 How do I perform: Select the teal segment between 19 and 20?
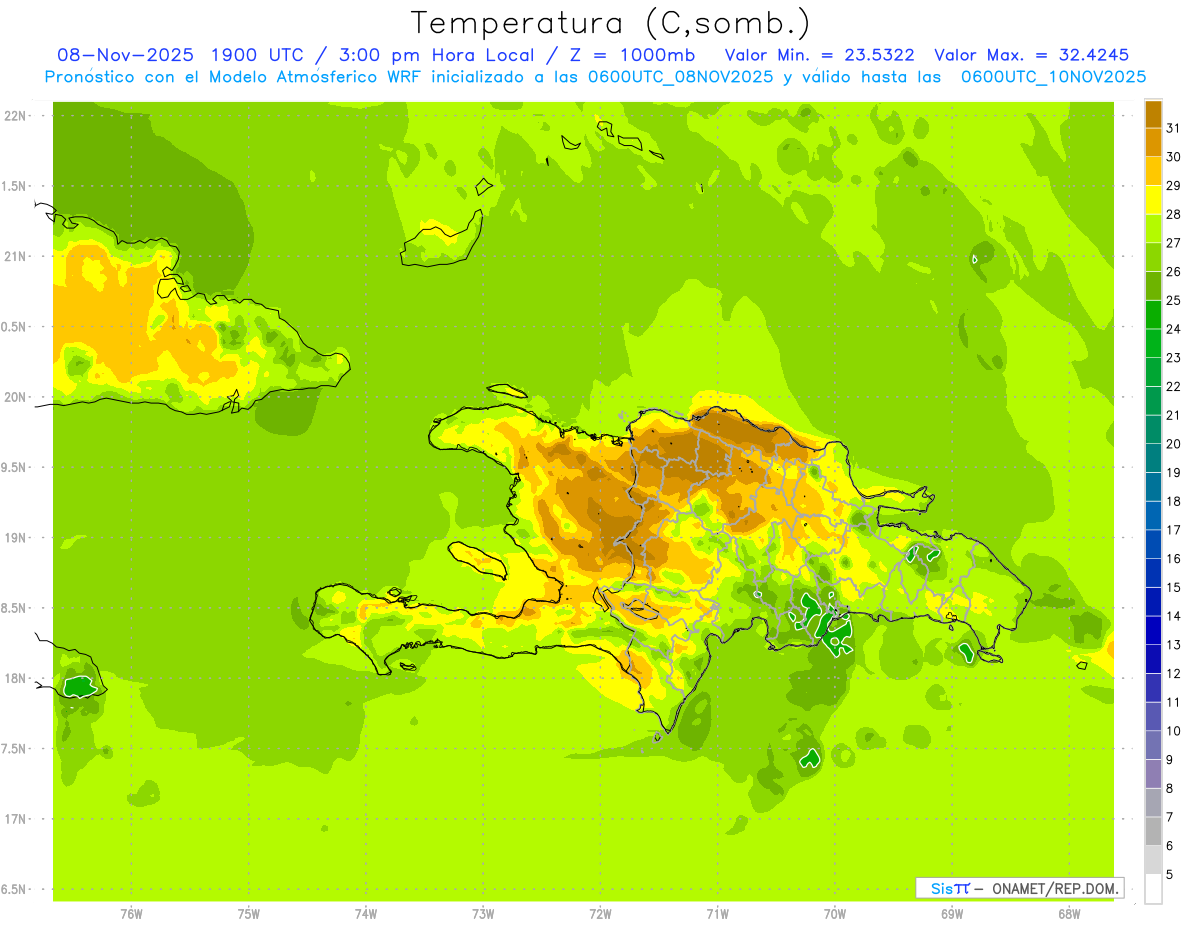1153,458
